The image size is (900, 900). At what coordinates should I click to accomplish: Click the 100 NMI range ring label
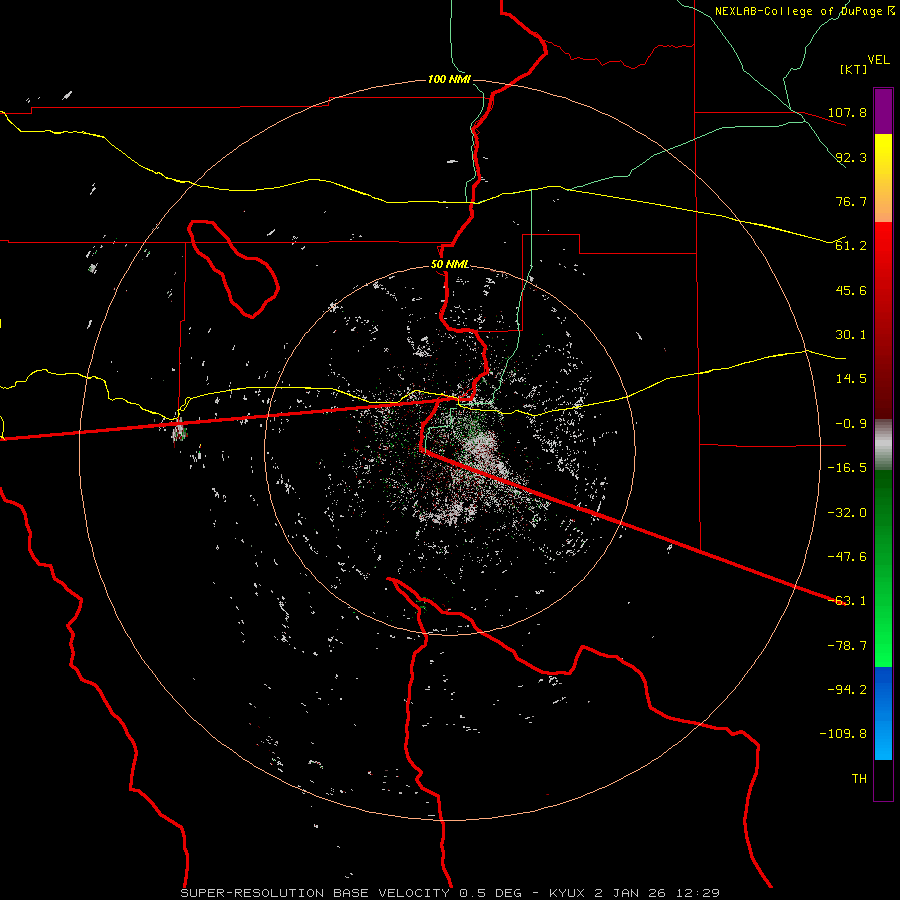point(449,79)
